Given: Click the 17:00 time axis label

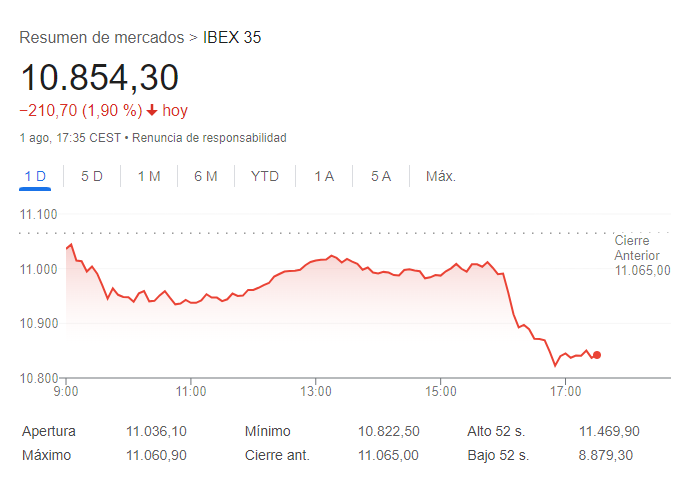Looking at the screenshot, I should 565,390.
